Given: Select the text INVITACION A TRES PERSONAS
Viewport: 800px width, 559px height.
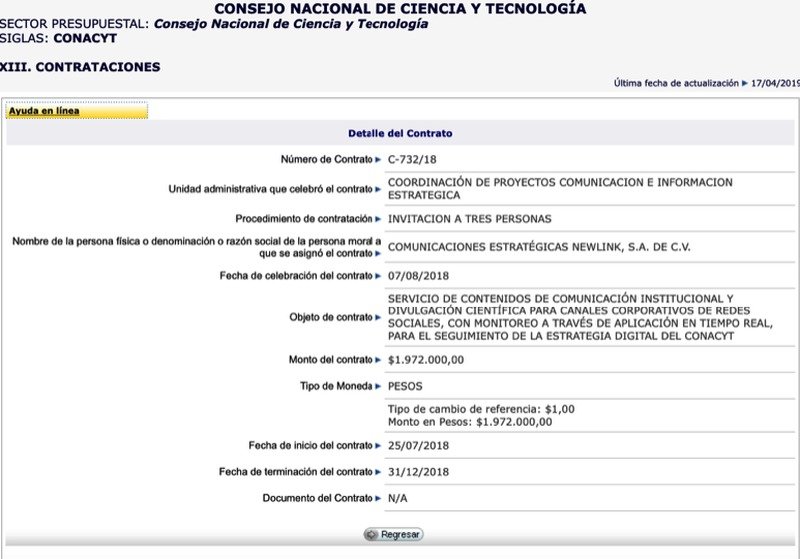Looking at the screenshot, I should click(469, 219).
